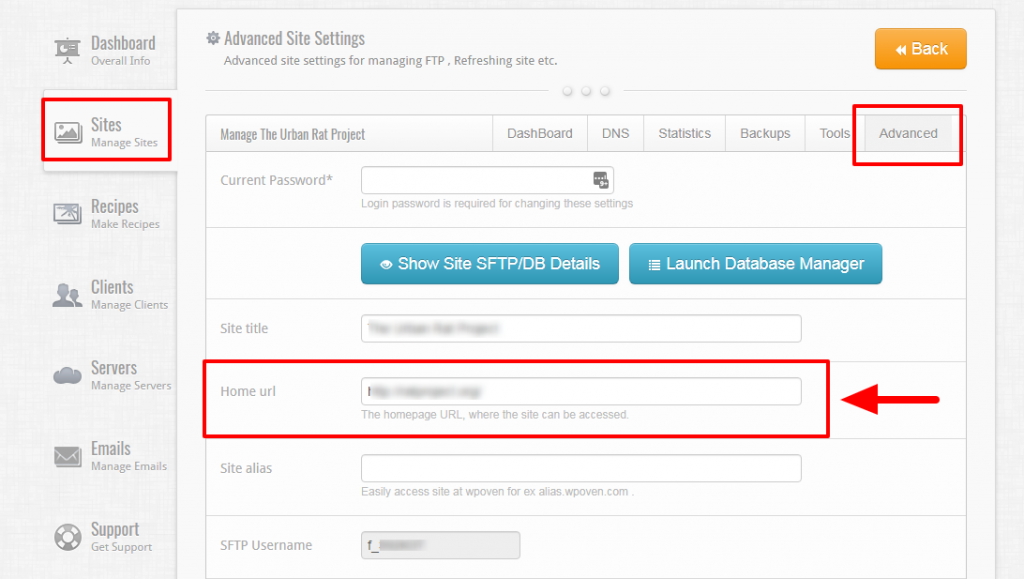
Task: Click the Recipes image icon
Action: (67, 213)
